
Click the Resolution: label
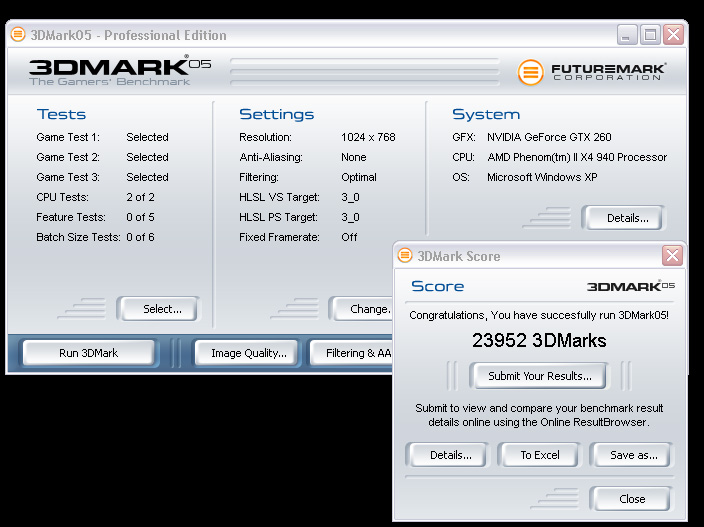coord(265,137)
